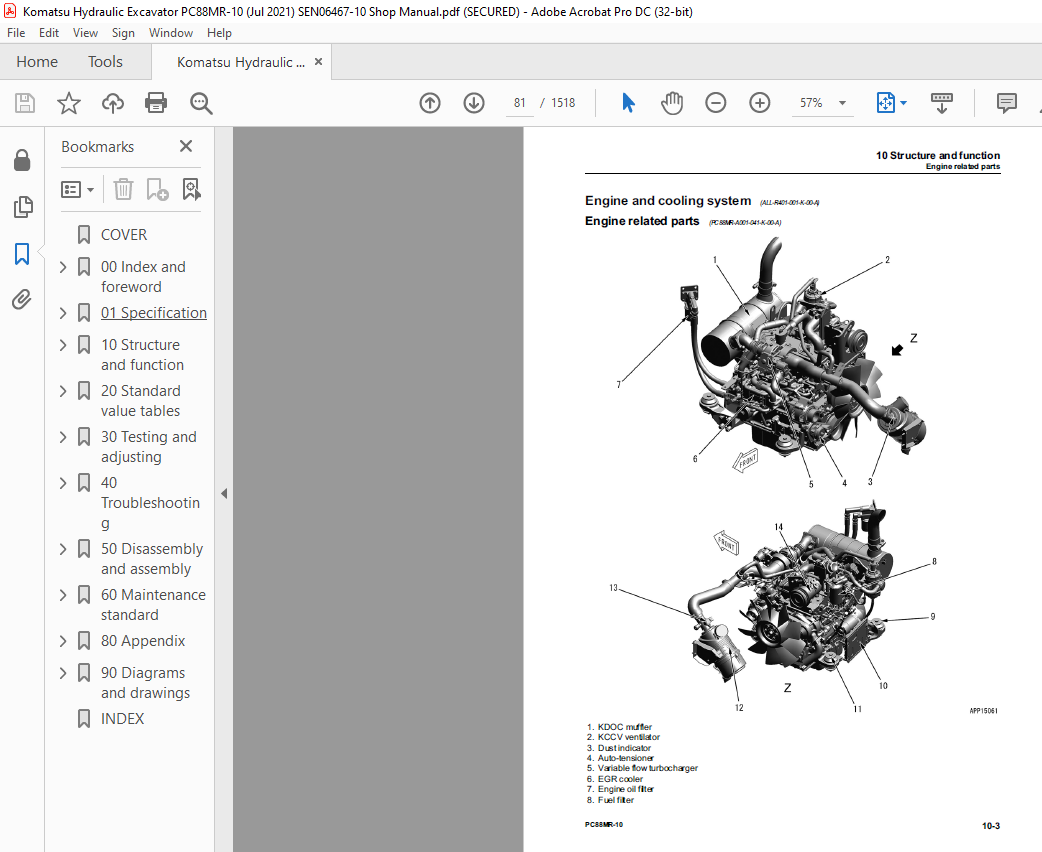Open the 30 Testing and adjusting bookmark
1042x852 pixels.
(x=149, y=447)
